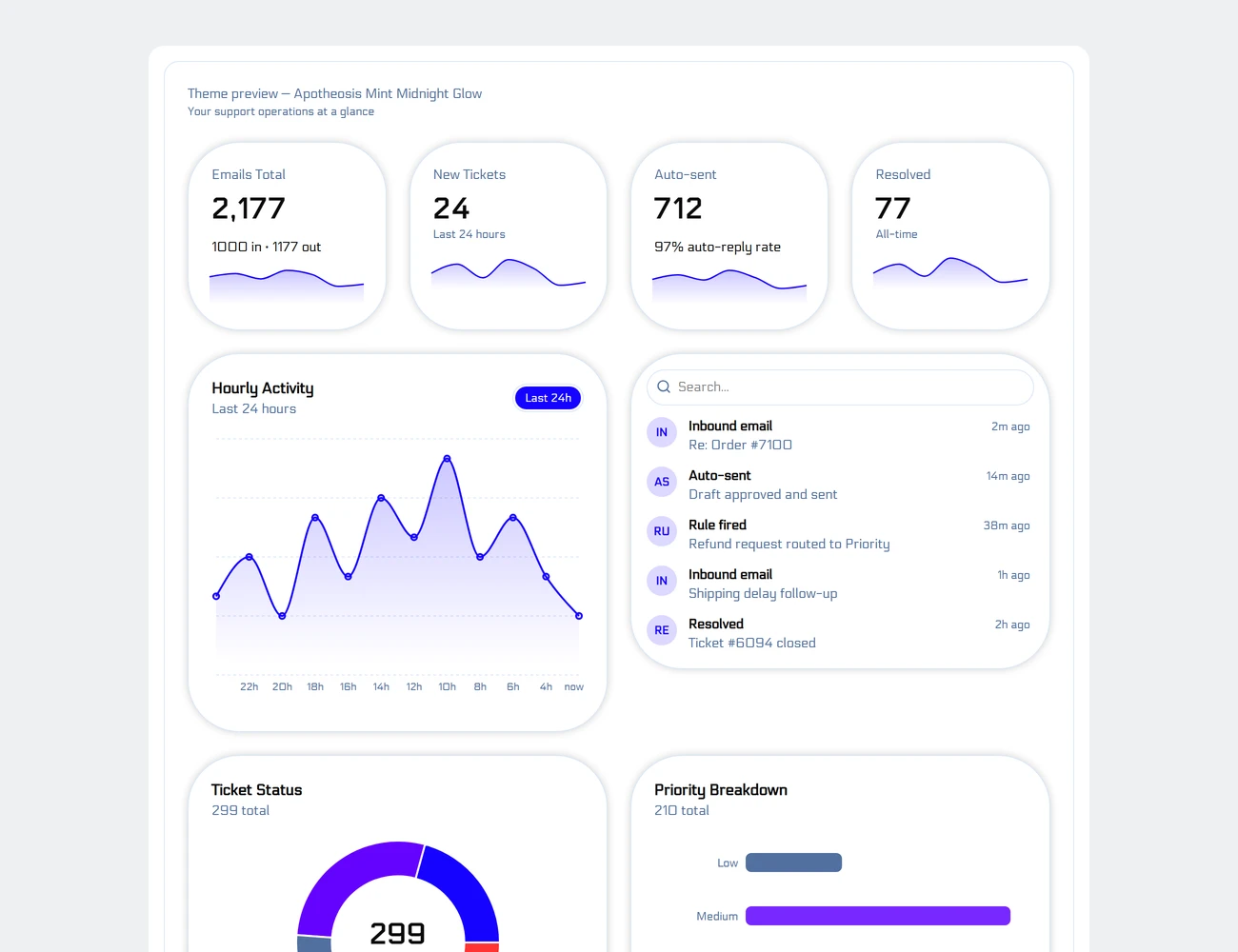Select the Medium priority bar
Image resolution: width=1238 pixels, height=952 pixels.
pos(878,916)
